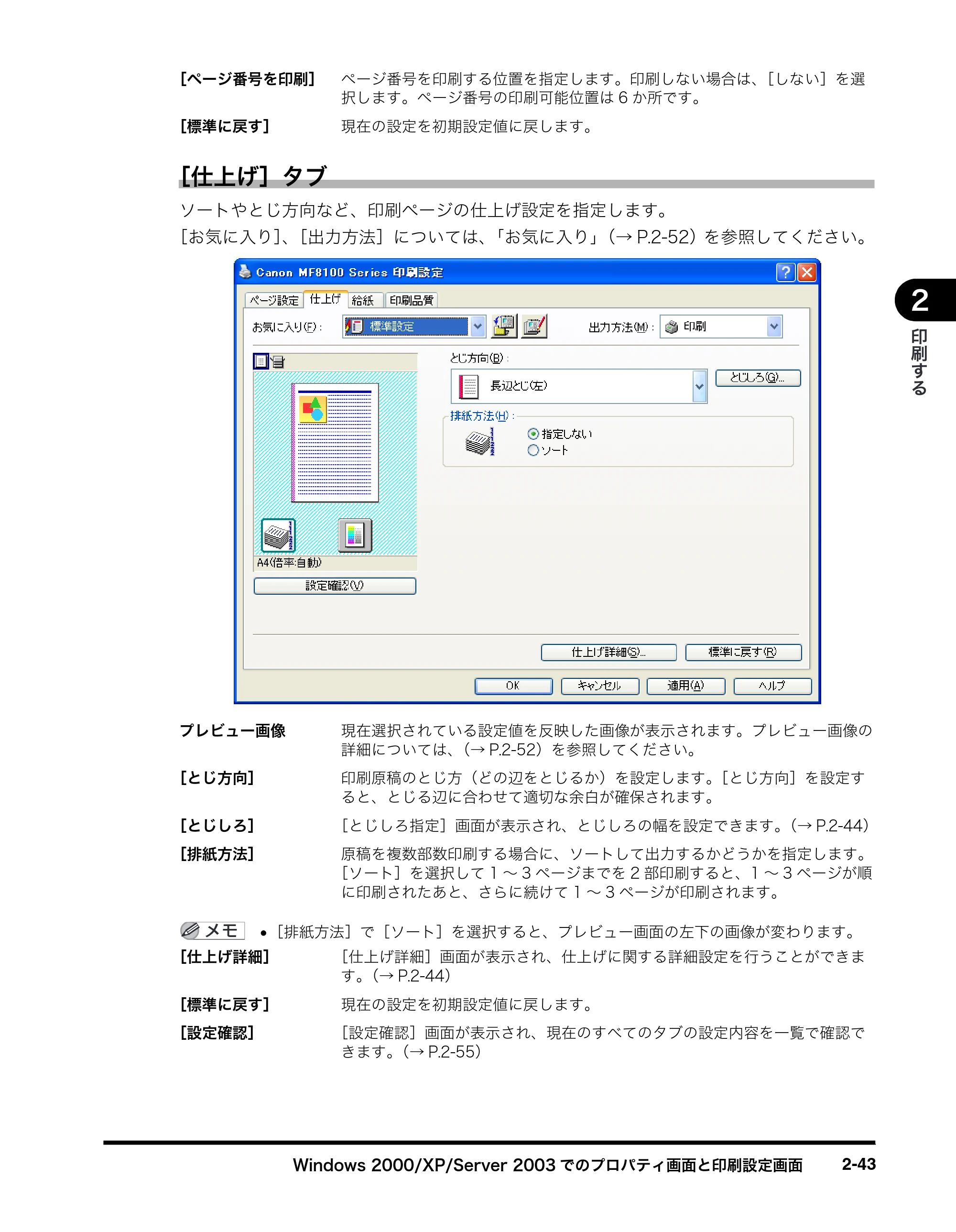Select the page view icon above preview
The image size is (956, 1232).
(261, 361)
